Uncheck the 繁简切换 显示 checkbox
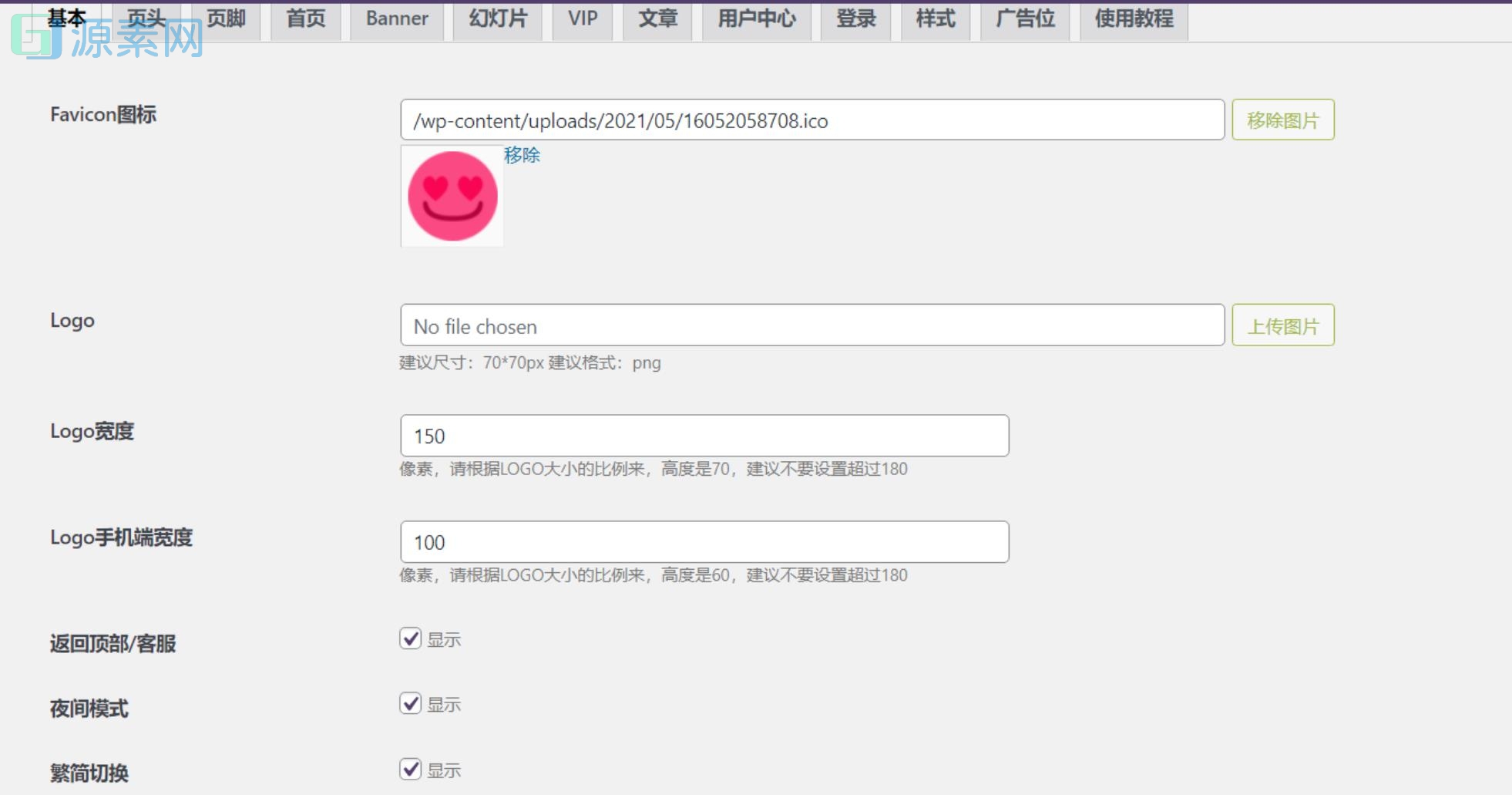The width and height of the screenshot is (1512, 795). [409, 769]
